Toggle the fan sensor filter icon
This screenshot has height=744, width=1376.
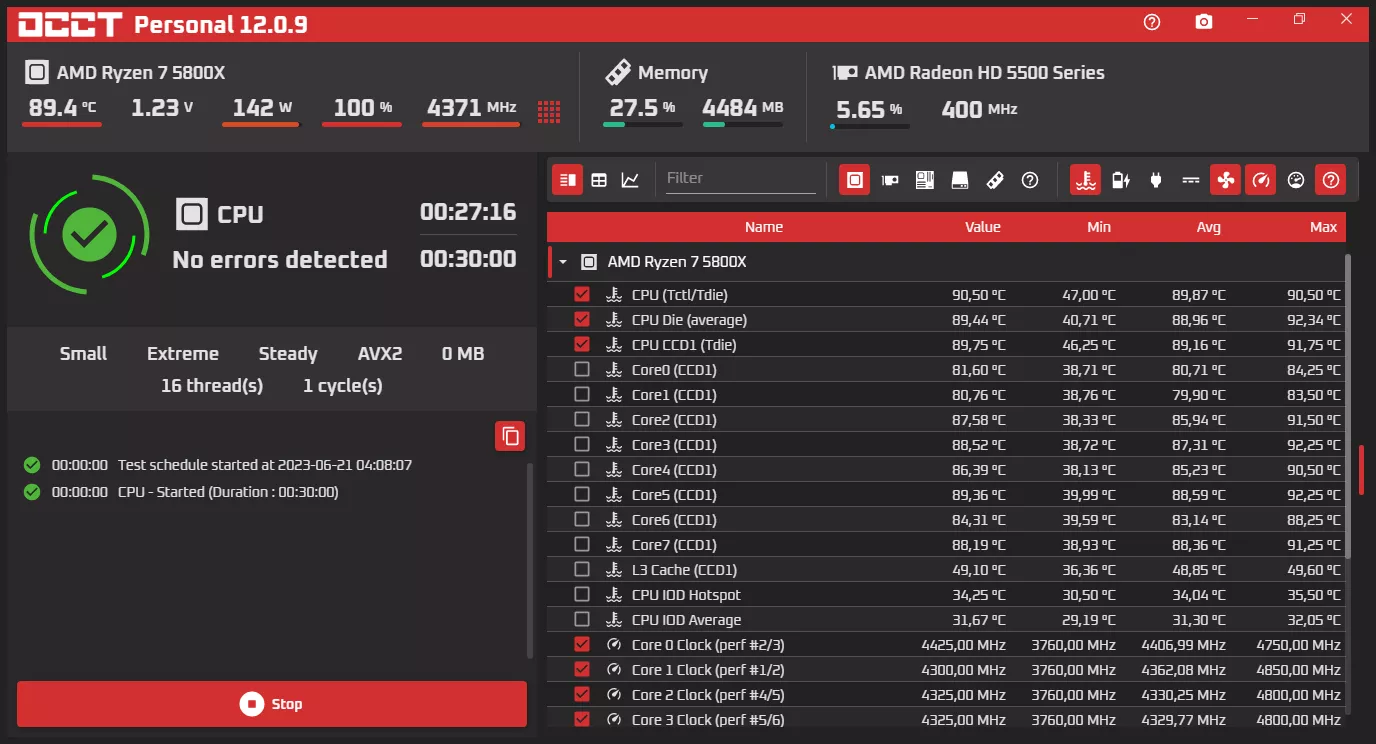click(x=1226, y=180)
